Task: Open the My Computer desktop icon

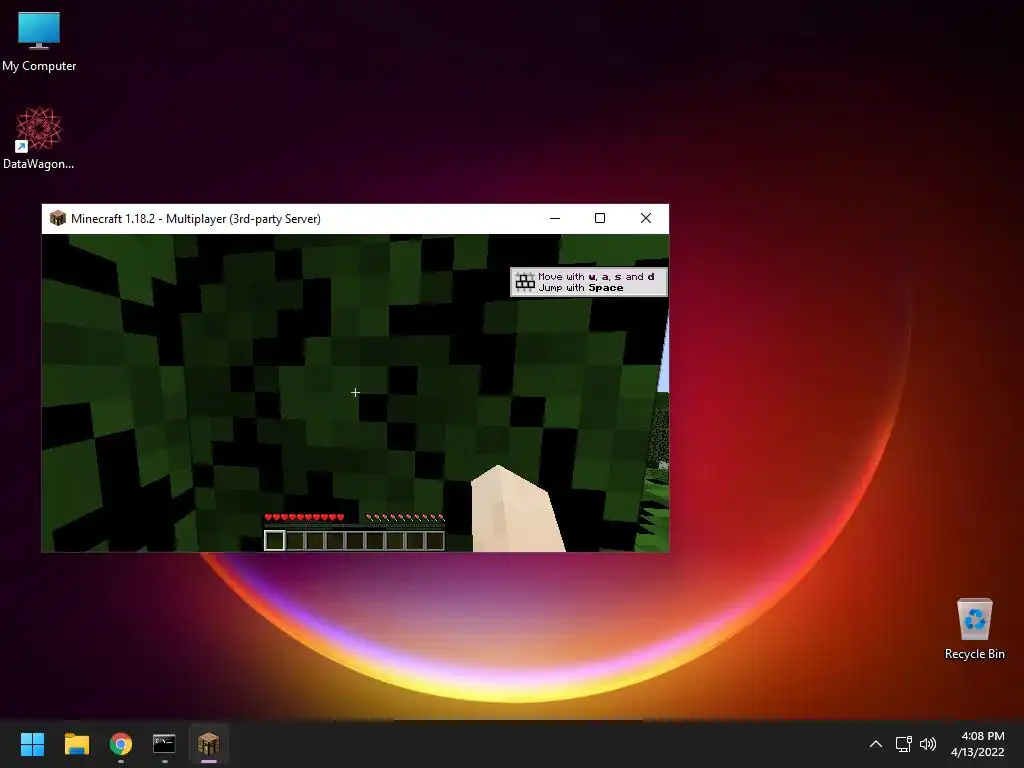Action: (x=39, y=41)
